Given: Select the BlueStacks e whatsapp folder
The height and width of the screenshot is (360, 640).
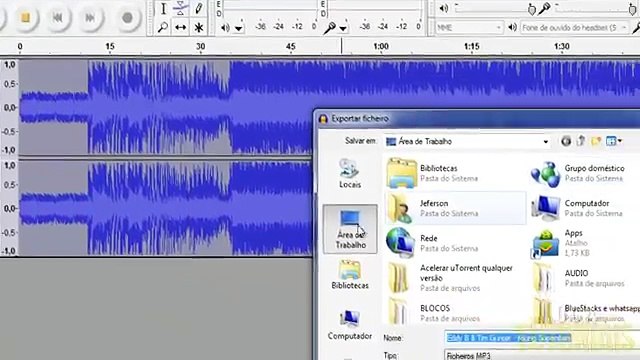Looking at the screenshot, I should [585, 313].
